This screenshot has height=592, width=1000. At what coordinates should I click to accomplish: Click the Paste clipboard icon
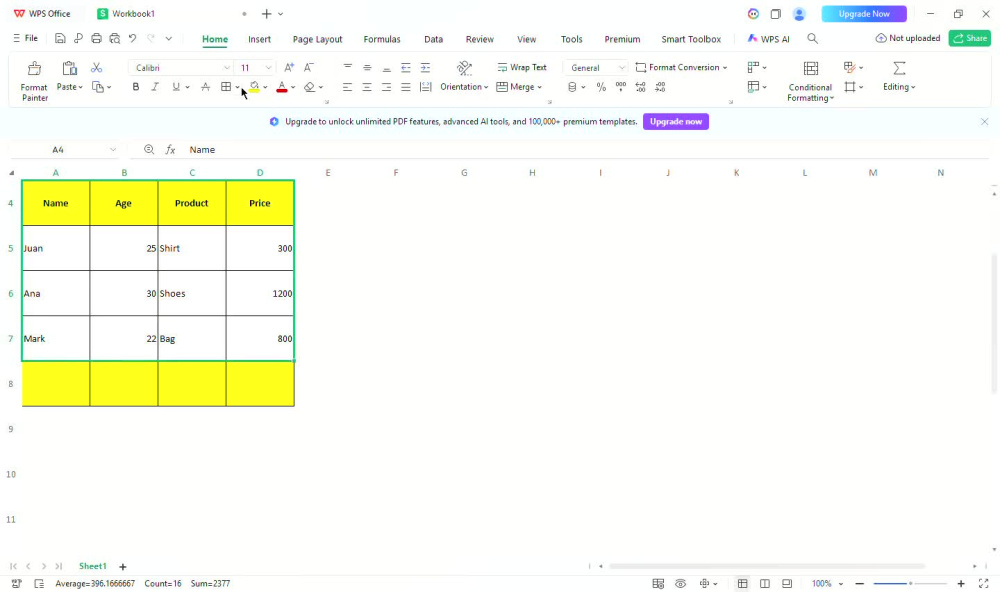[70, 68]
